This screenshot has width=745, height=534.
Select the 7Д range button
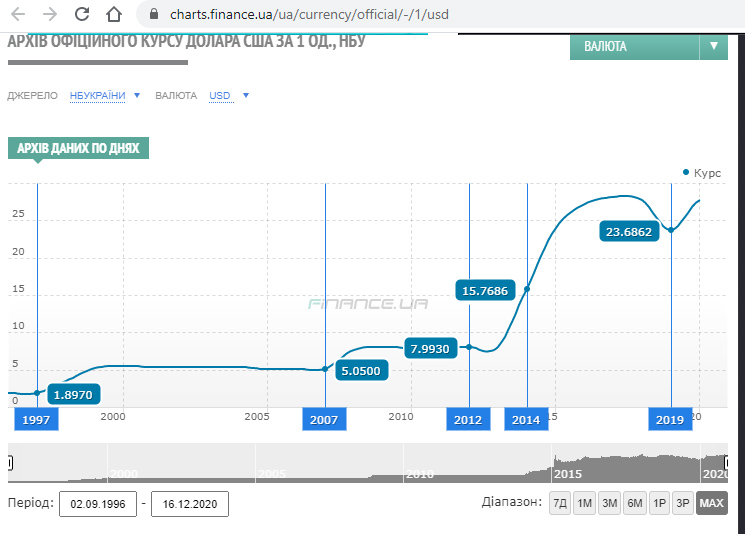560,504
